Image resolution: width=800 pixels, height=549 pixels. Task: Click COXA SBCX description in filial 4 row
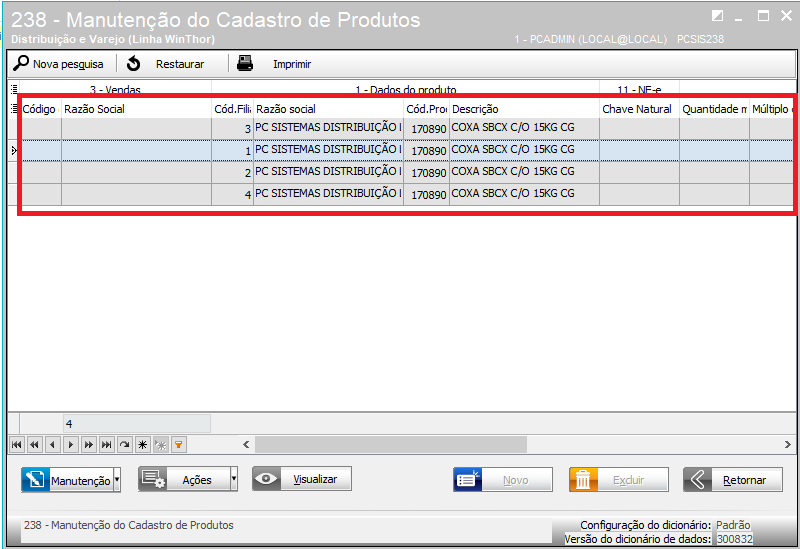coord(524,194)
